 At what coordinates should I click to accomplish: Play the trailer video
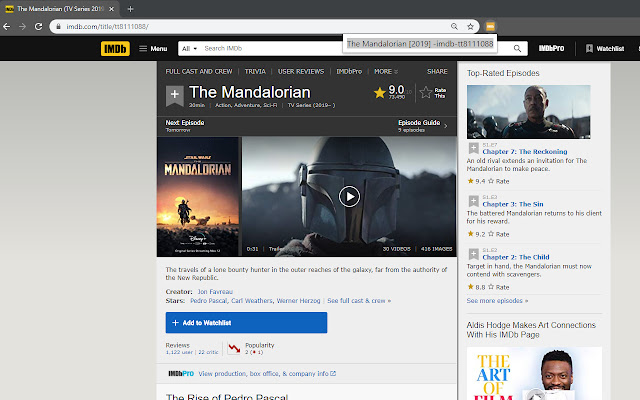coord(349,196)
